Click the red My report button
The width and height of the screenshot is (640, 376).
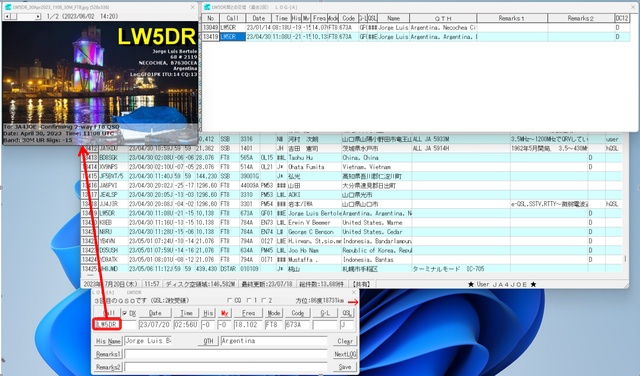(x=224, y=313)
